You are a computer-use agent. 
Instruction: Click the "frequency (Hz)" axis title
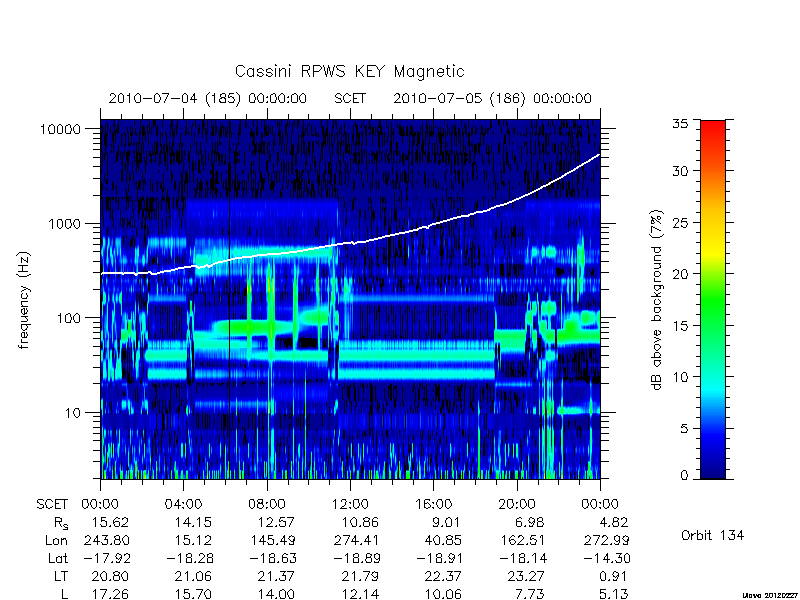24,300
